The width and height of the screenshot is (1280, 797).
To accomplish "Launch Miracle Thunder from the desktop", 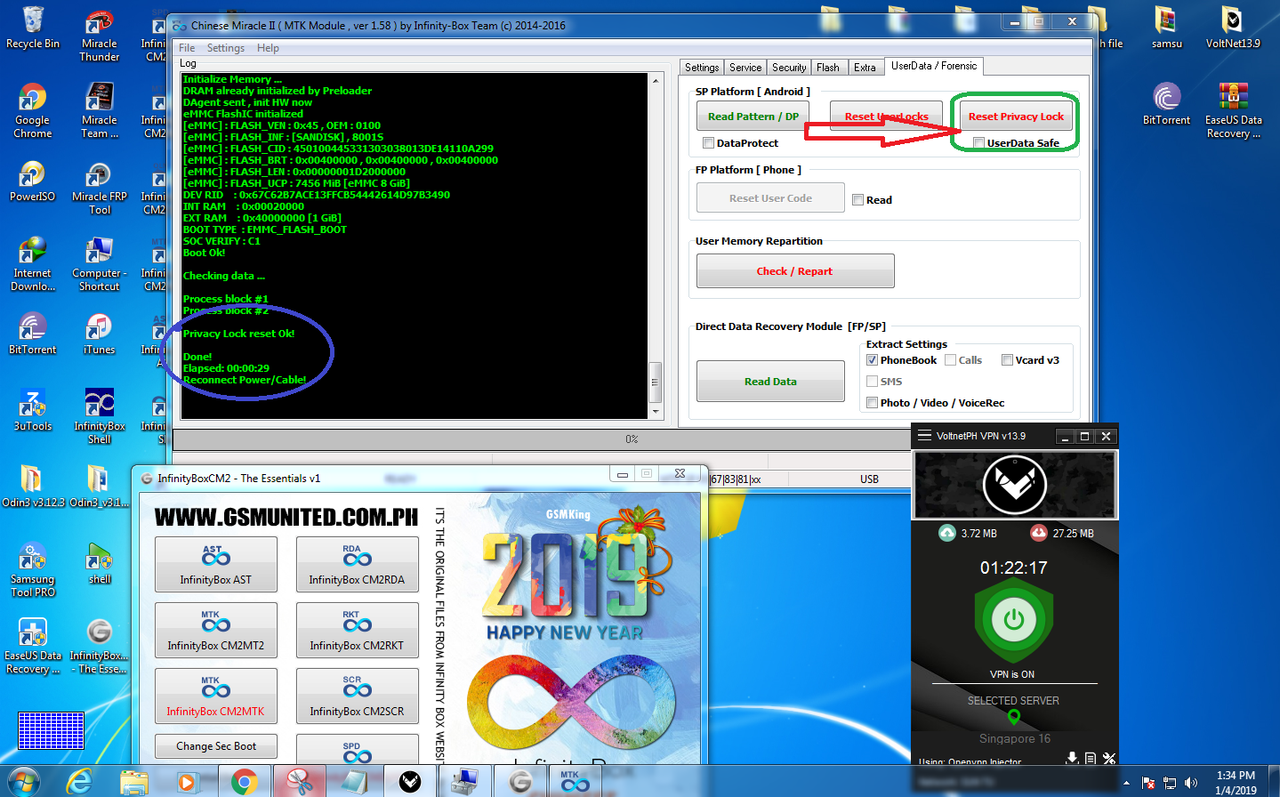I will (99, 34).
